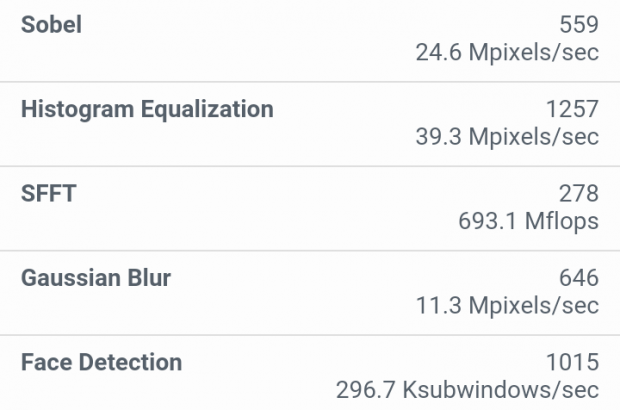620x410 pixels.
Task: Tap the Face Detection benchmark label
Action: tap(102, 361)
